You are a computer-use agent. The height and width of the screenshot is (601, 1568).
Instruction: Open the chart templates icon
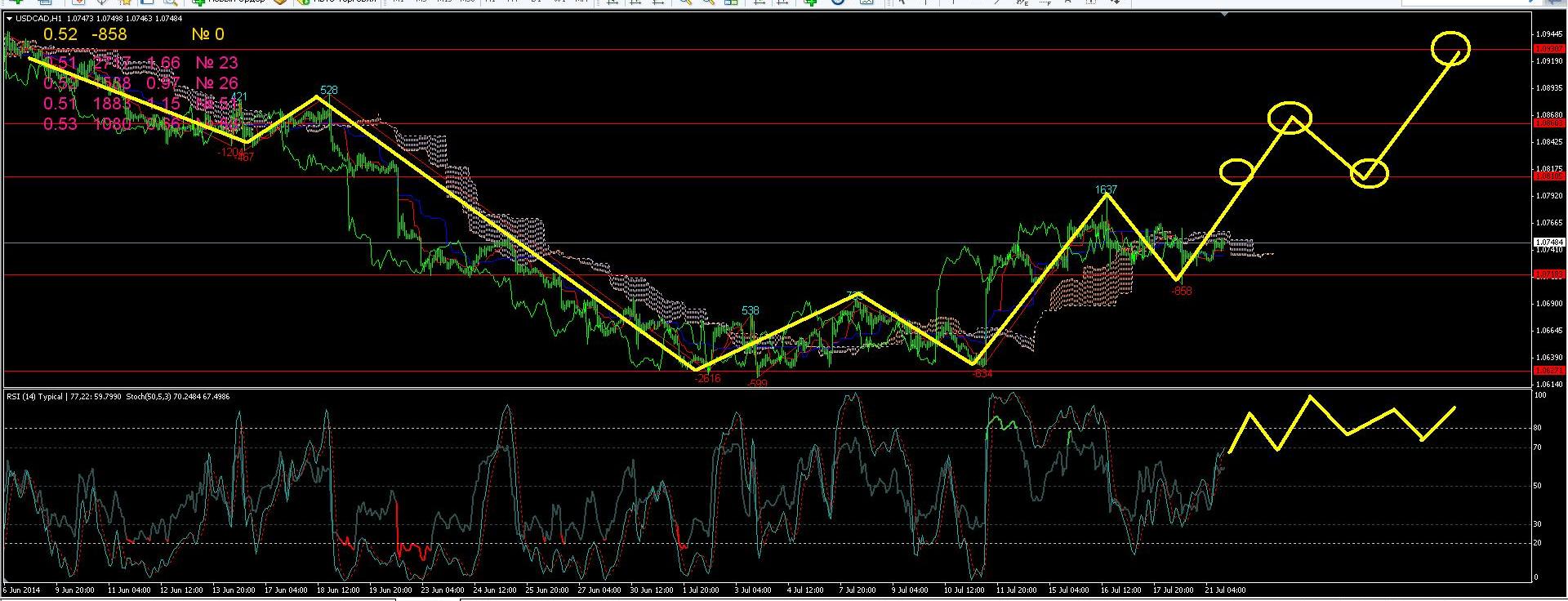click(x=866, y=2)
